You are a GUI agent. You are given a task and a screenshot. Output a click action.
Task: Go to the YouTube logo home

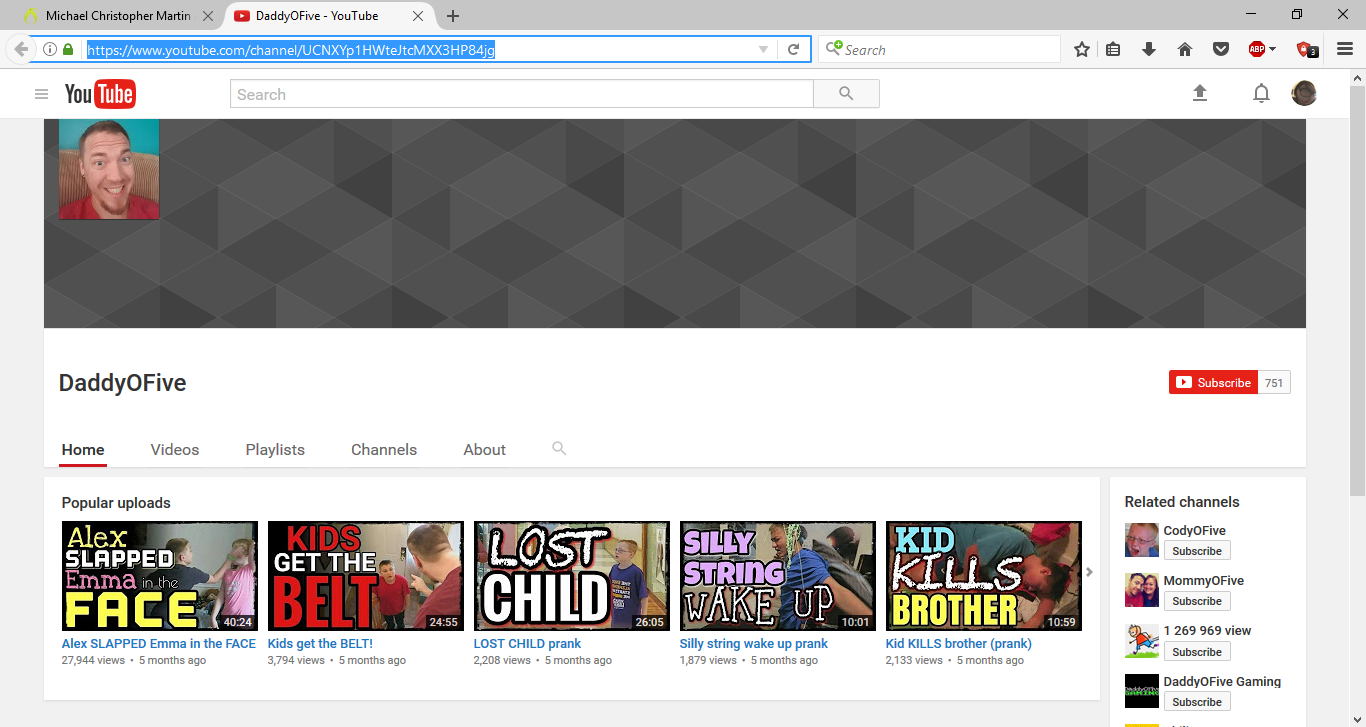100,94
